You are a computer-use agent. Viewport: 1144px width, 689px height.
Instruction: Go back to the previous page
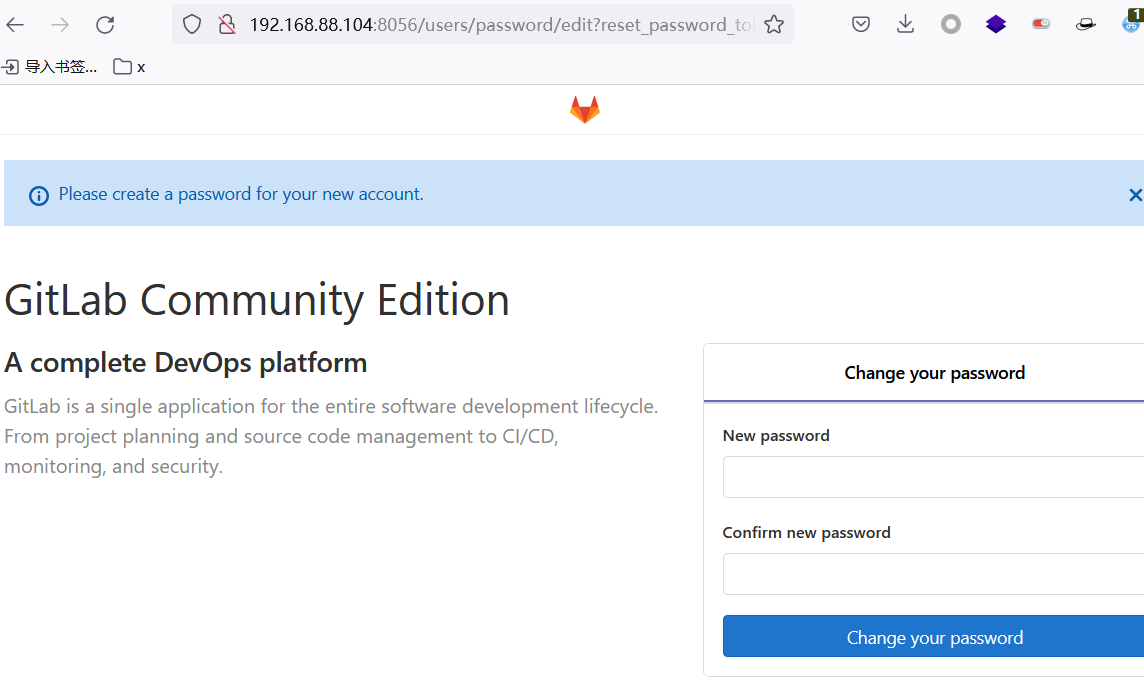click(16, 25)
